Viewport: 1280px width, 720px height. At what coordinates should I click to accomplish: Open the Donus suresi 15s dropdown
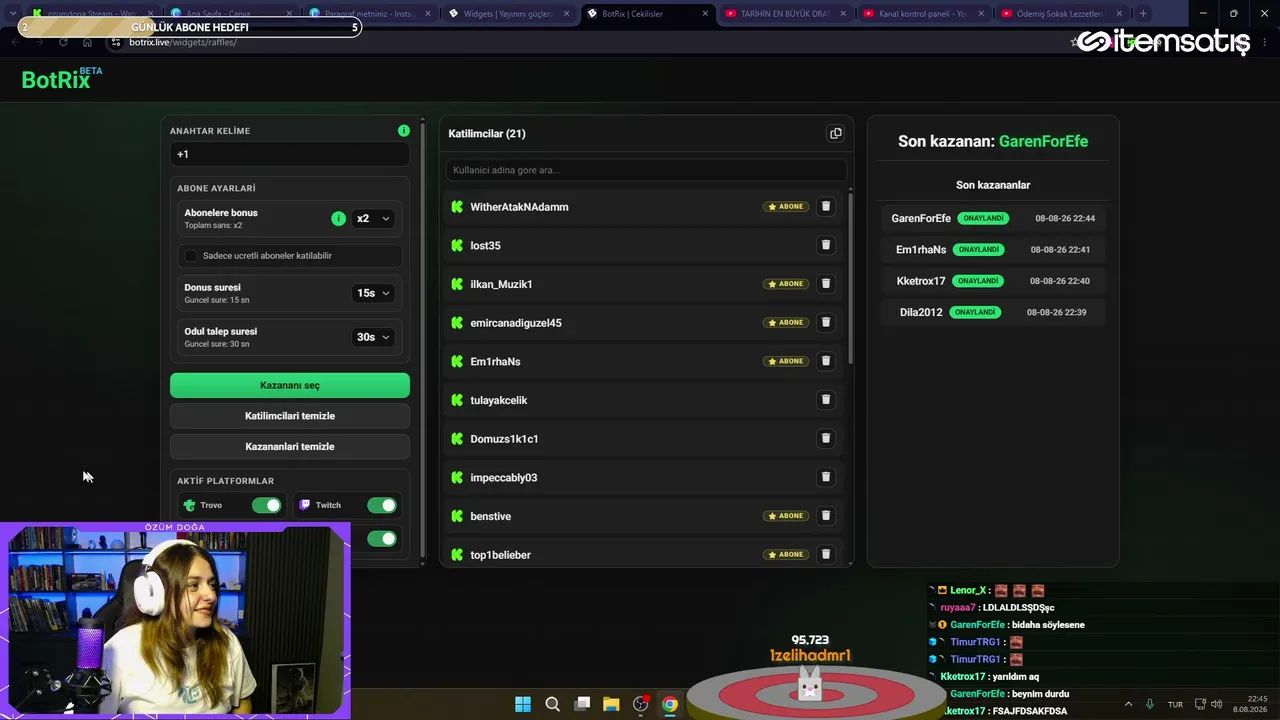[373, 293]
